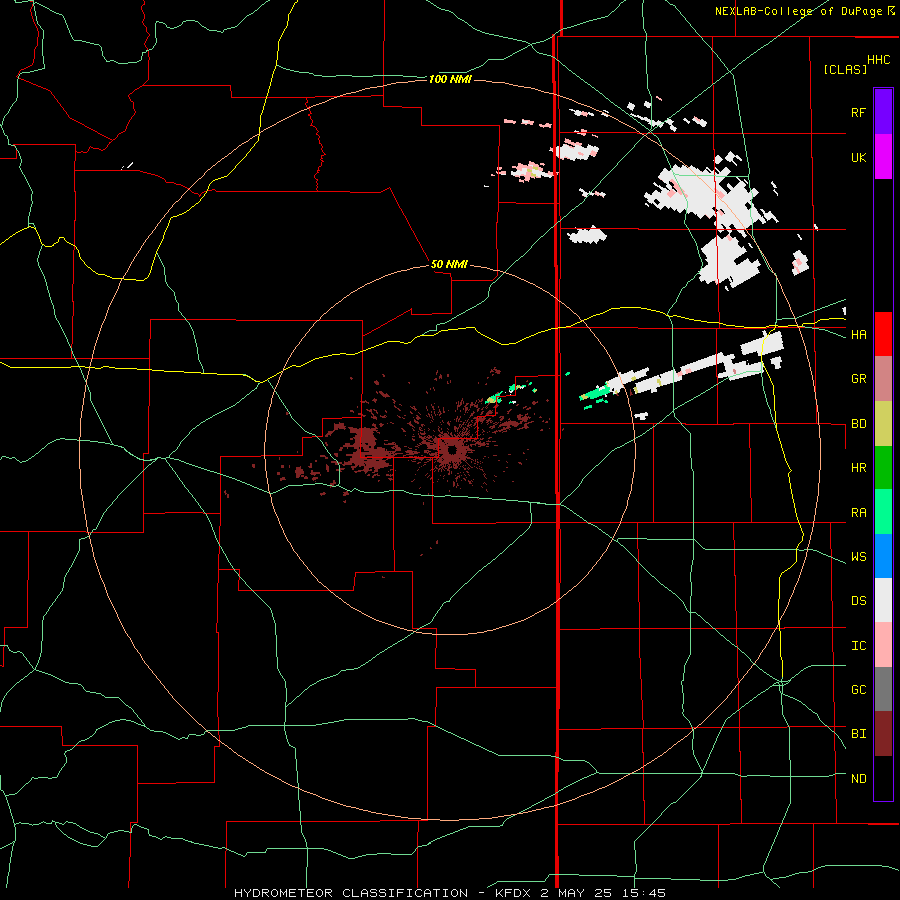Click the red HA color swatch
Image resolution: width=900 pixels, height=900 pixels.
click(883, 334)
